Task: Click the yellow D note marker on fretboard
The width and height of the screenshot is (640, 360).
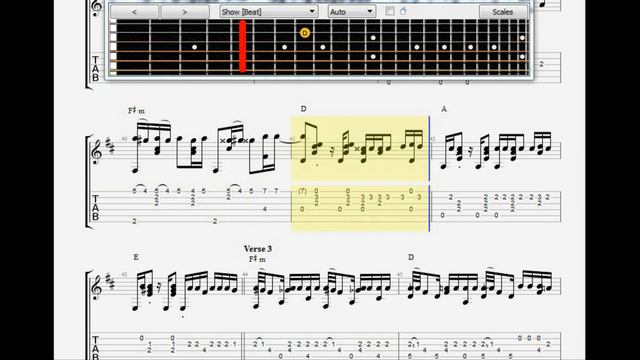Action: tap(304, 33)
